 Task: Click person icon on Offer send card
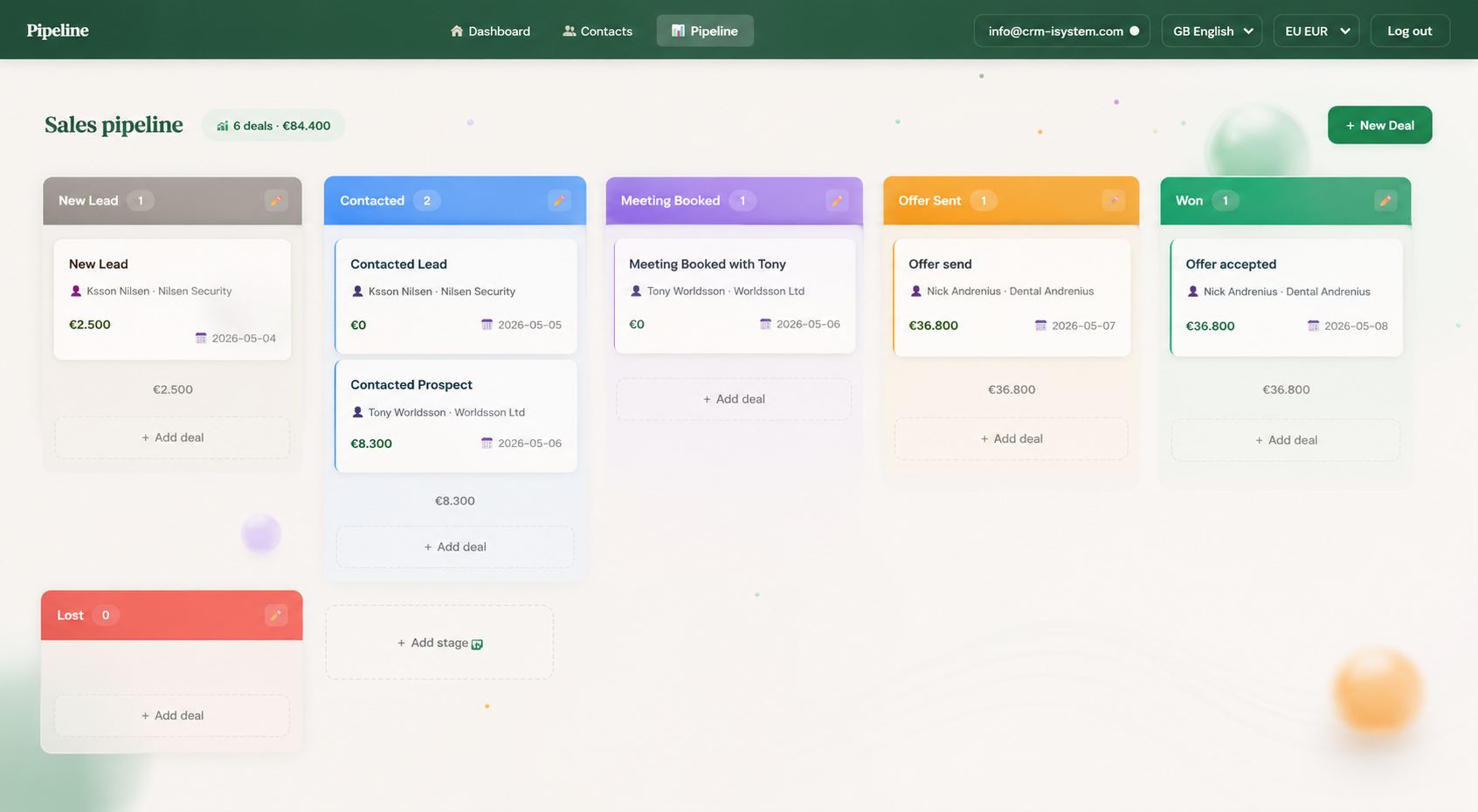pyautogui.click(x=915, y=291)
